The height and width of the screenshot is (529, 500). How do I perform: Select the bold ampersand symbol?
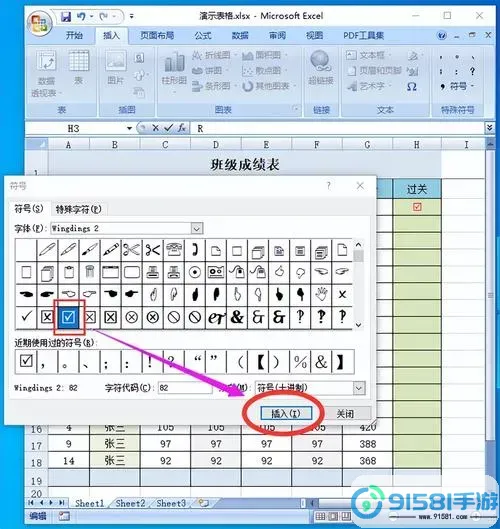point(237,317)
